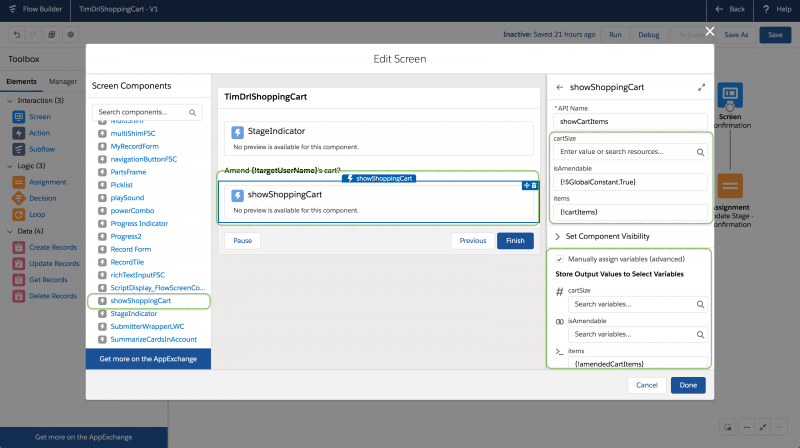Select Record Form component
This screenshot has width=800, height=448.
pyautogui.click(x=131, y=249)
